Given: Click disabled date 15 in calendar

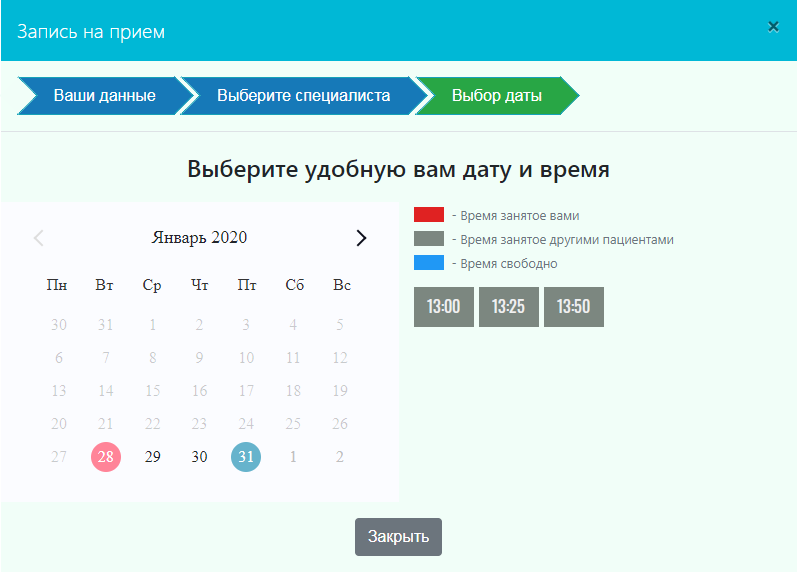Looking at the screenshot, I should tap(152, 391).
